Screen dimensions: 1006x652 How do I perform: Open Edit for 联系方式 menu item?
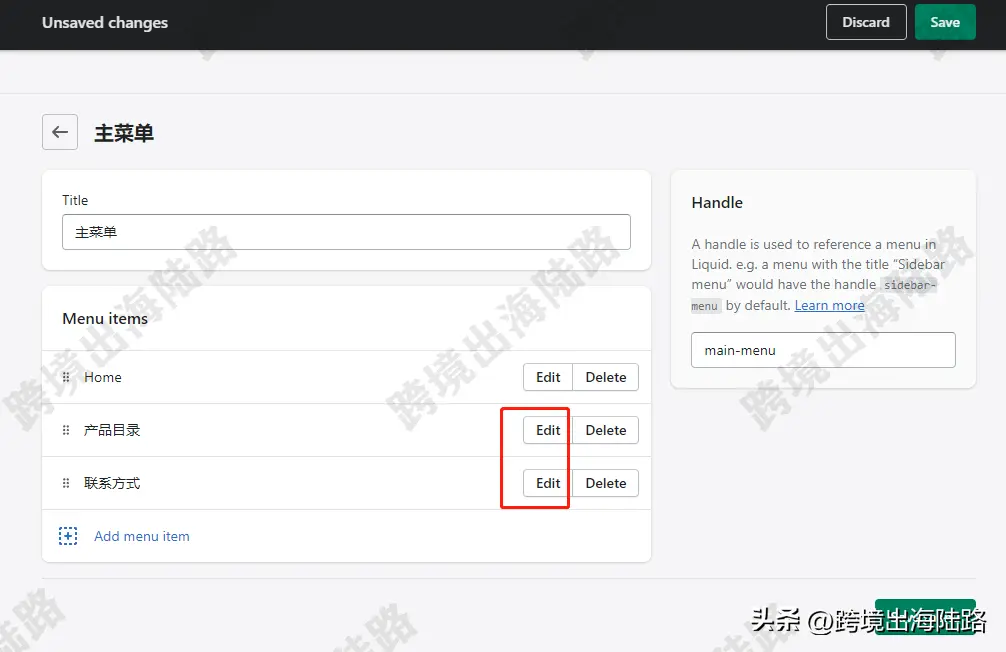pyautogui.click(x=548, y=483)
